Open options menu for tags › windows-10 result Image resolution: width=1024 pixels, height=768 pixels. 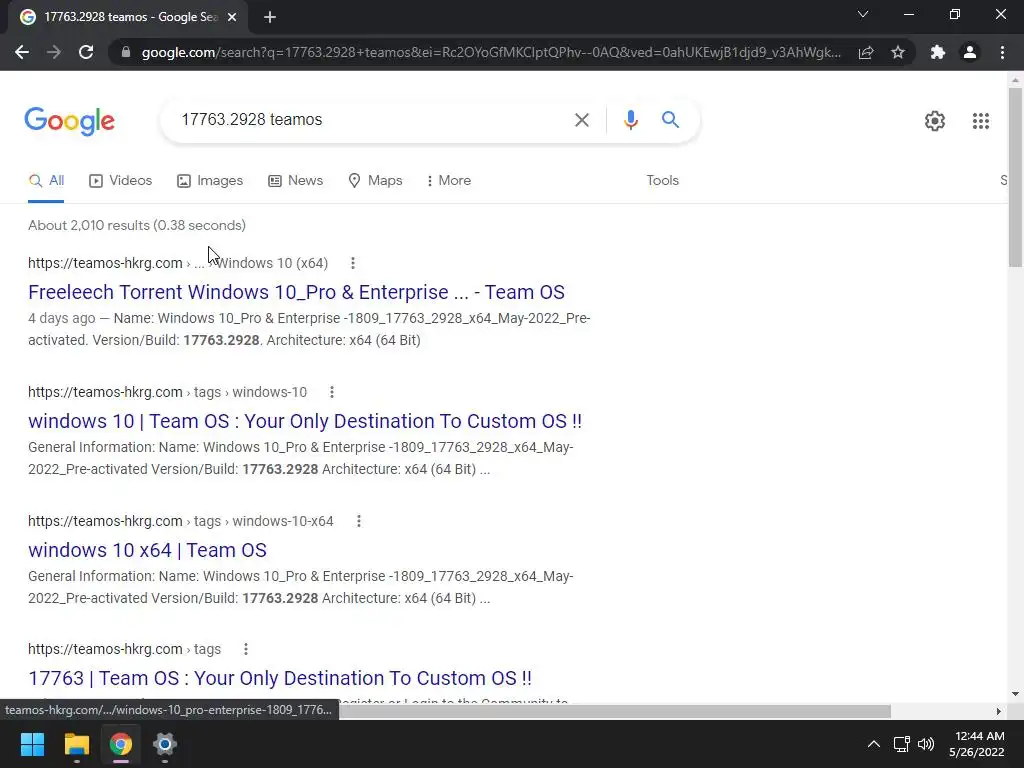tap(332, 392)
